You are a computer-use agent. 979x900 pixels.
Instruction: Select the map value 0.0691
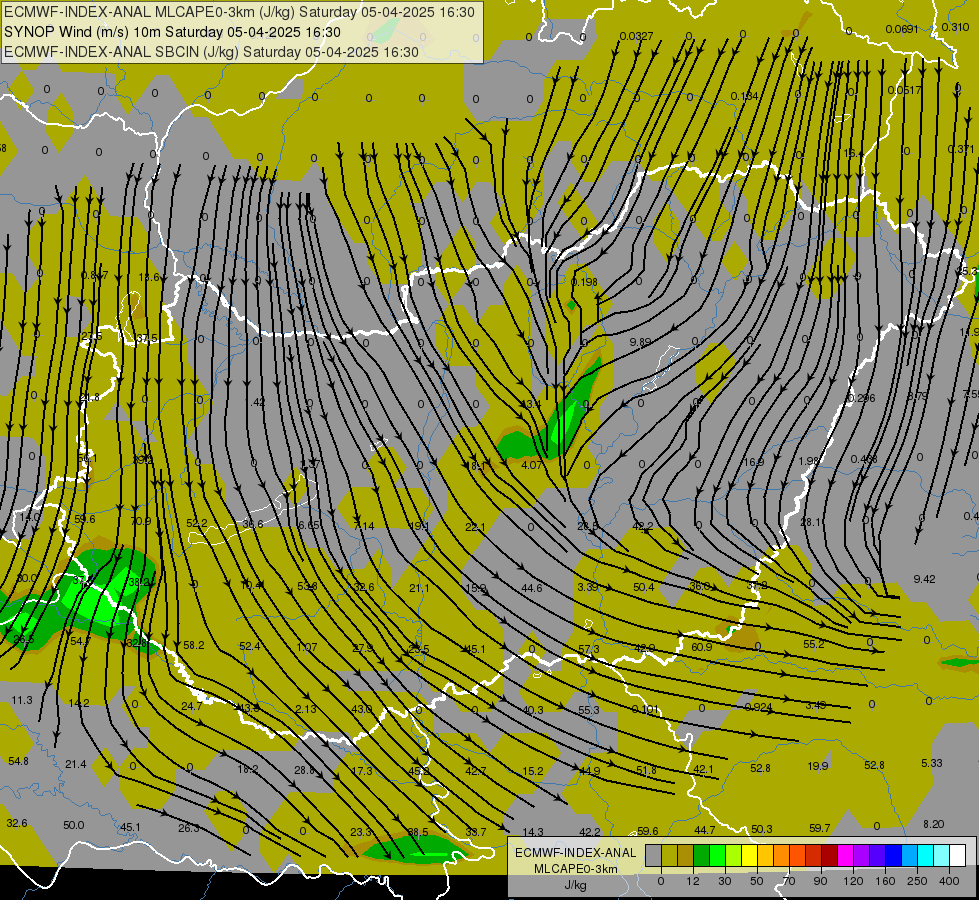[902, 29]
